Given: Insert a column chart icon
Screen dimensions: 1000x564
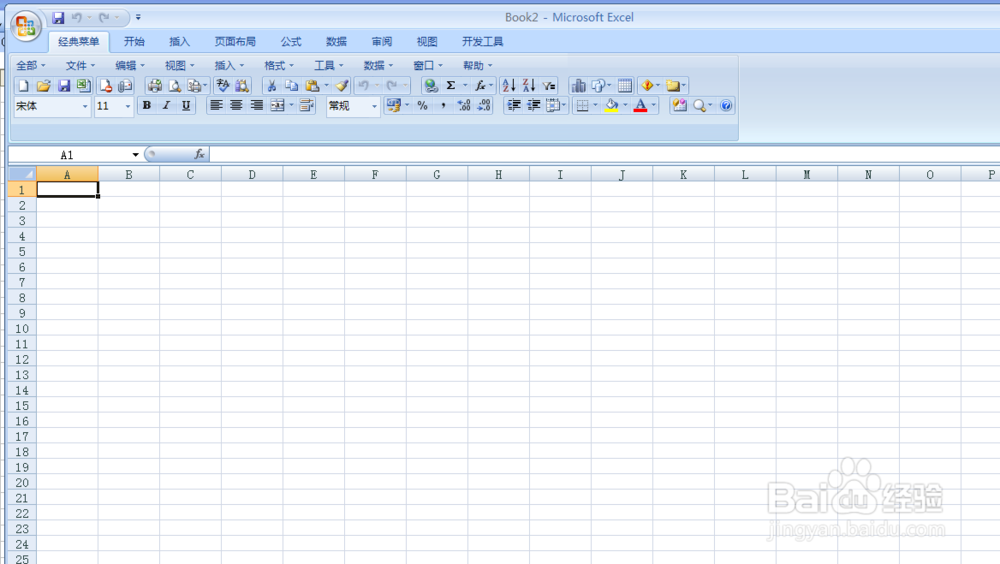Looking at the screenshot, I should 578,85.
